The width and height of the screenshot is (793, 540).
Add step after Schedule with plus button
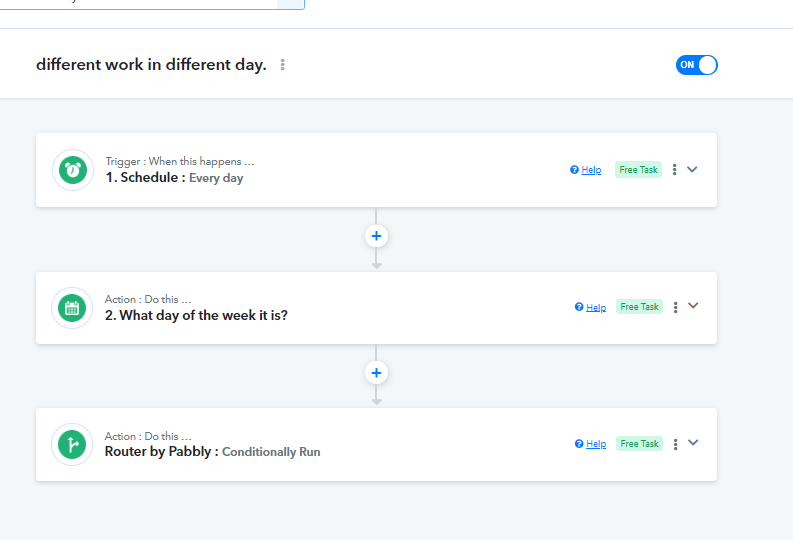coord(376,236)
